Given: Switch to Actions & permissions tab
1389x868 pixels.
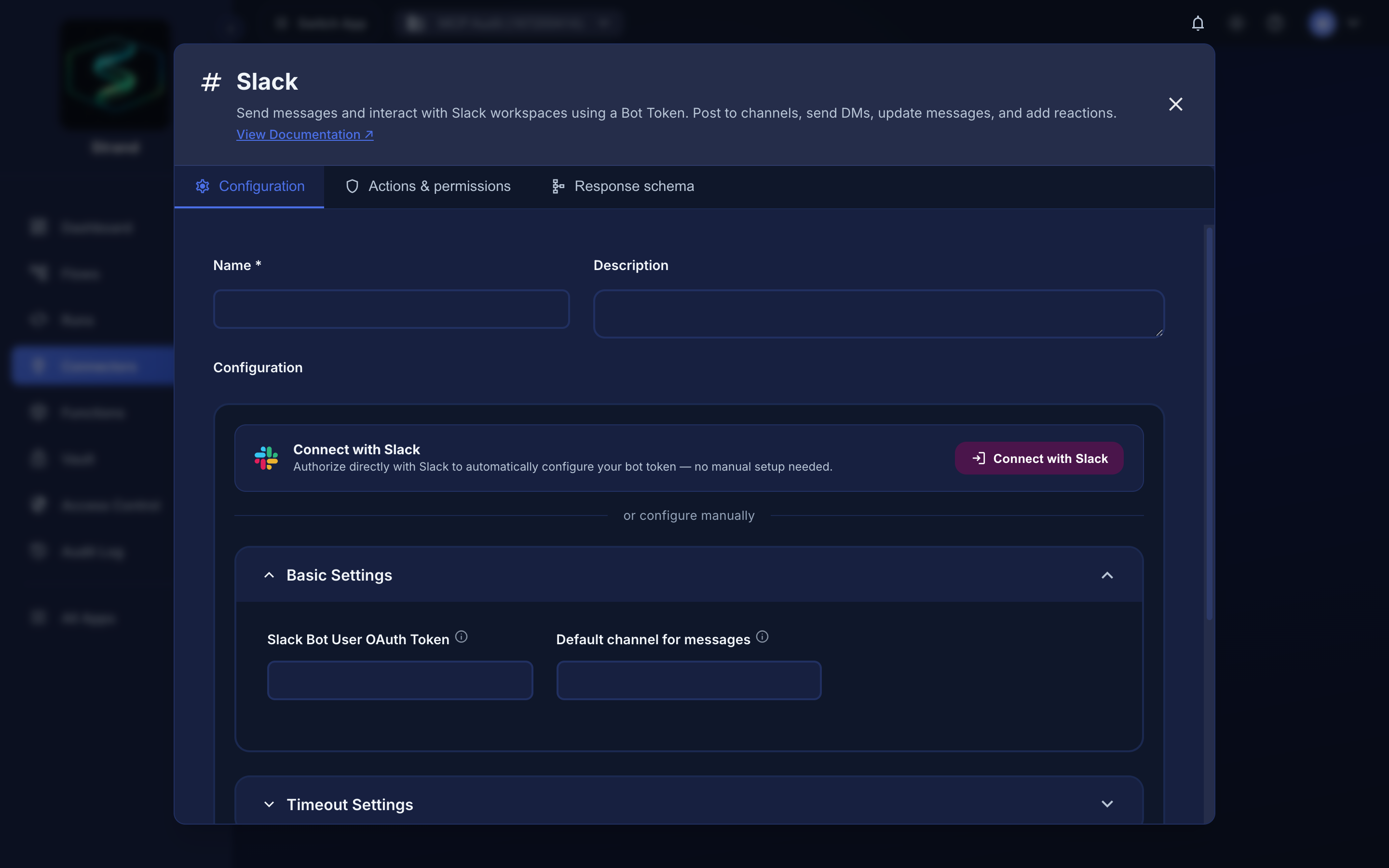Looking at the screenshot, I should pos(428,186).
